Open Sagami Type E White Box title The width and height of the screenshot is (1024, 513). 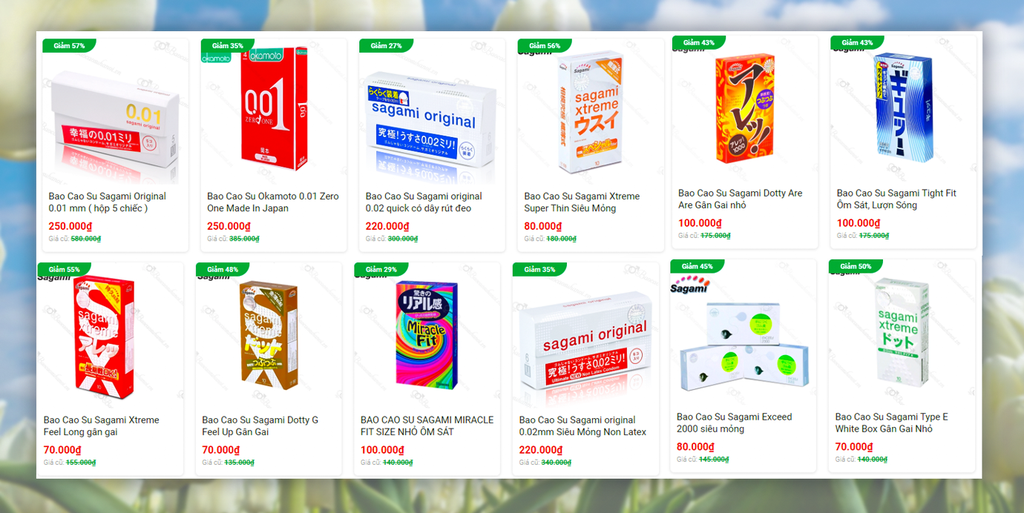[x=891, y=423]
